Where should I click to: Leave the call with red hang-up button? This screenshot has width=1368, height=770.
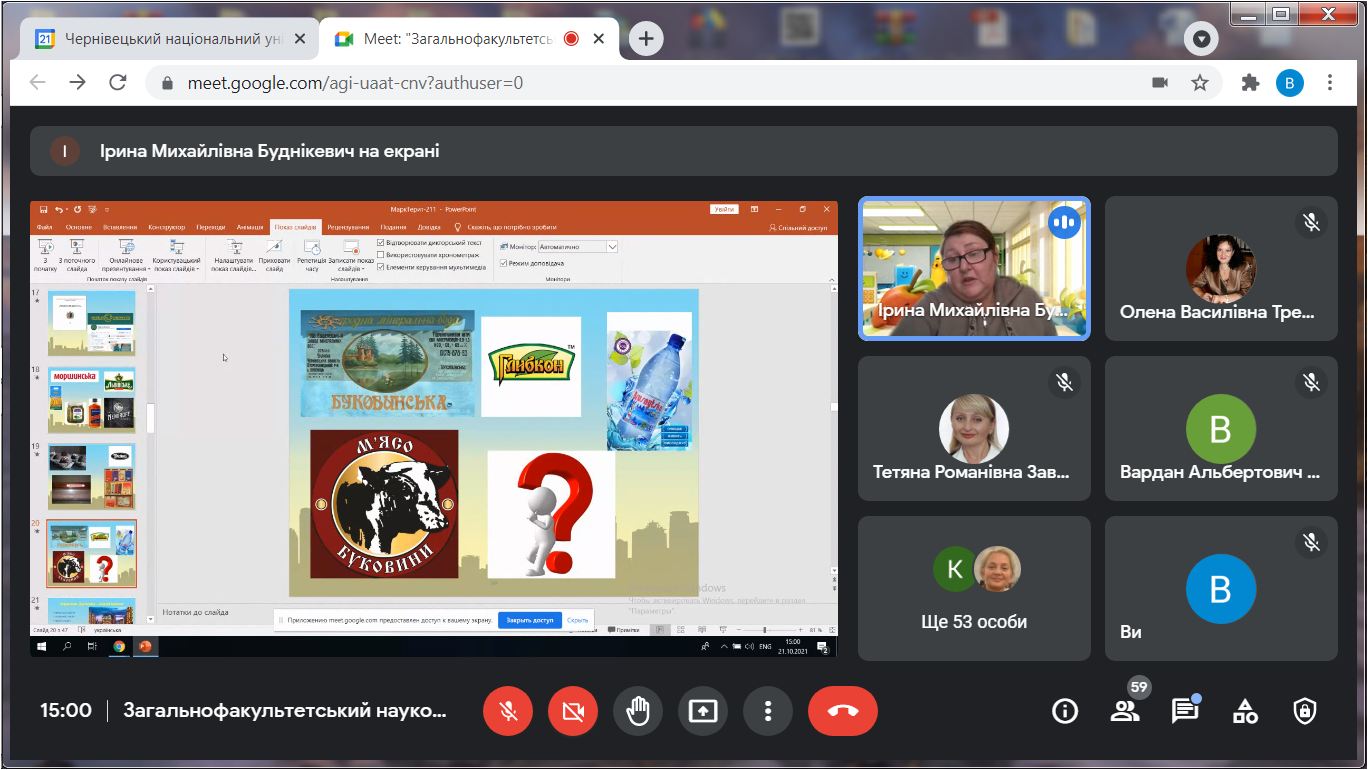coord(843,711)
